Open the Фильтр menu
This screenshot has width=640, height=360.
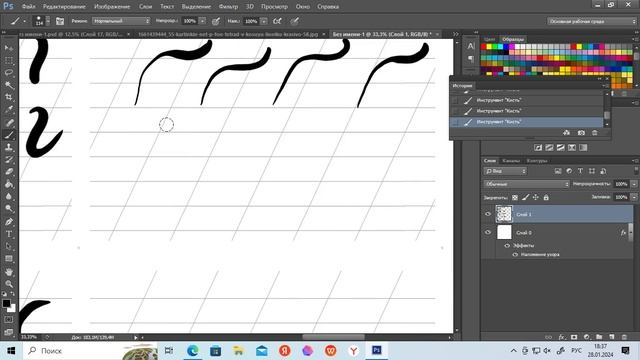[x=228, y=7]
